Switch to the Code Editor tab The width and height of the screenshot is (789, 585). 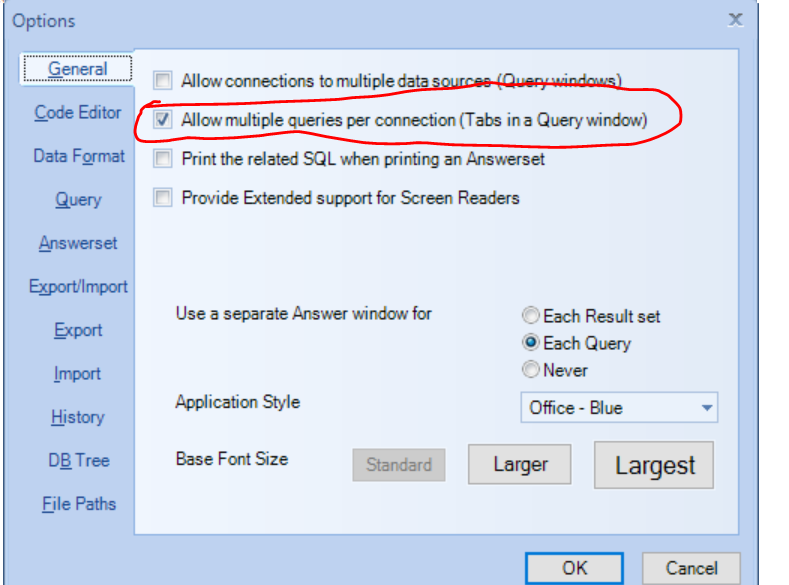(x=78, y=113)
